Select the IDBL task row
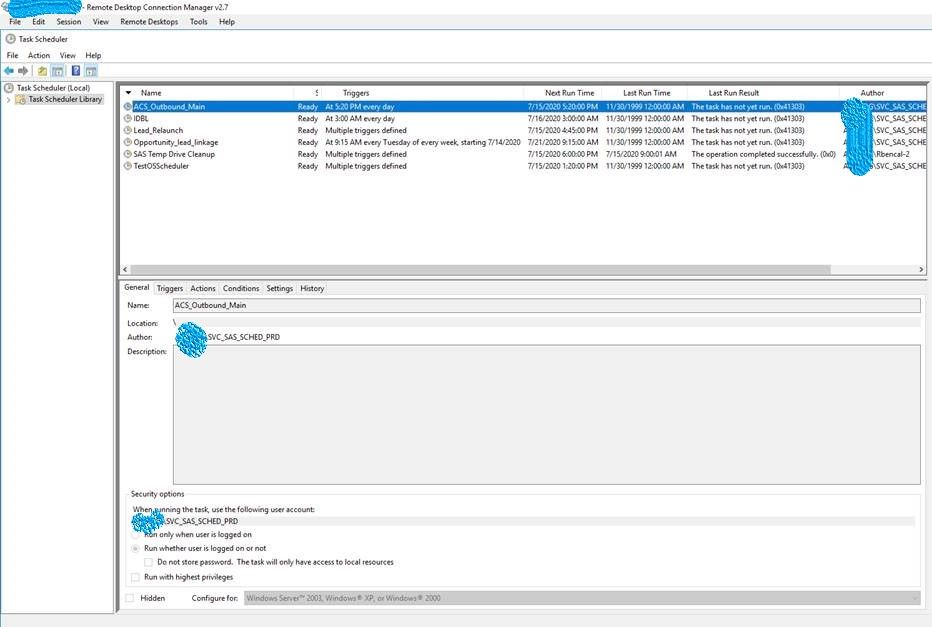 (141, 118)
